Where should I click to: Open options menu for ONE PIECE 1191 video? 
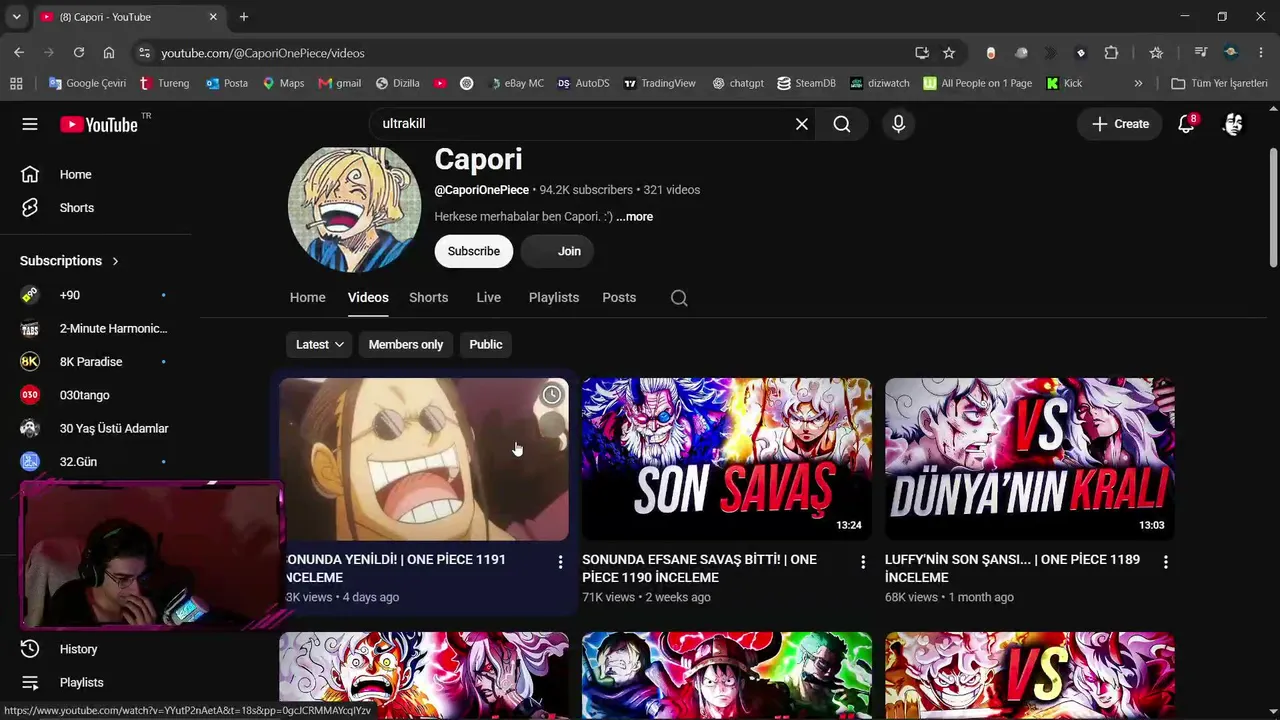coord(560,563)
